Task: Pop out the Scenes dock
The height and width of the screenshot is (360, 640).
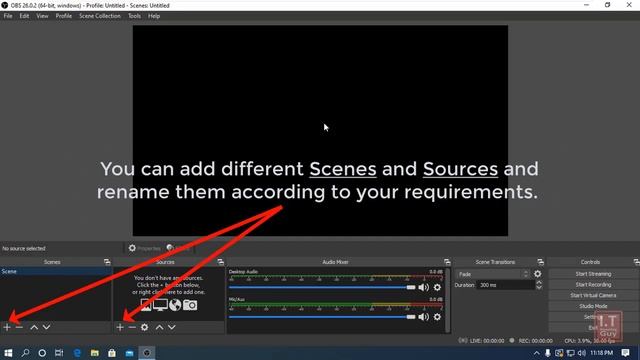Action: click(107, 262)
